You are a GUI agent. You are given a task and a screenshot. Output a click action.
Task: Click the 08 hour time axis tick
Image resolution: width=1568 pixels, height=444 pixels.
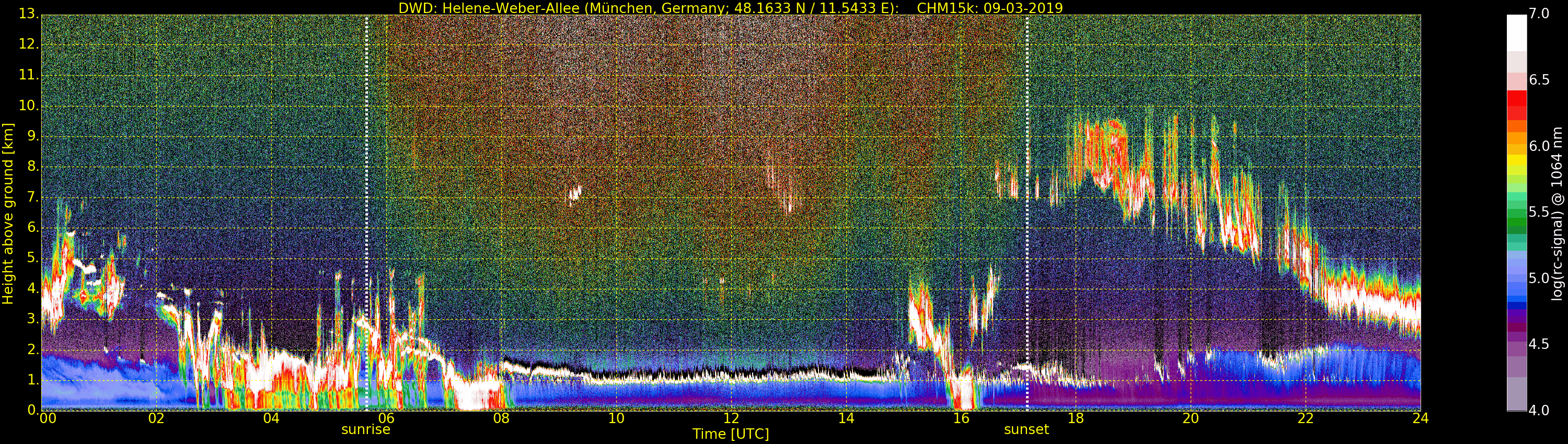tap(501, 418)
